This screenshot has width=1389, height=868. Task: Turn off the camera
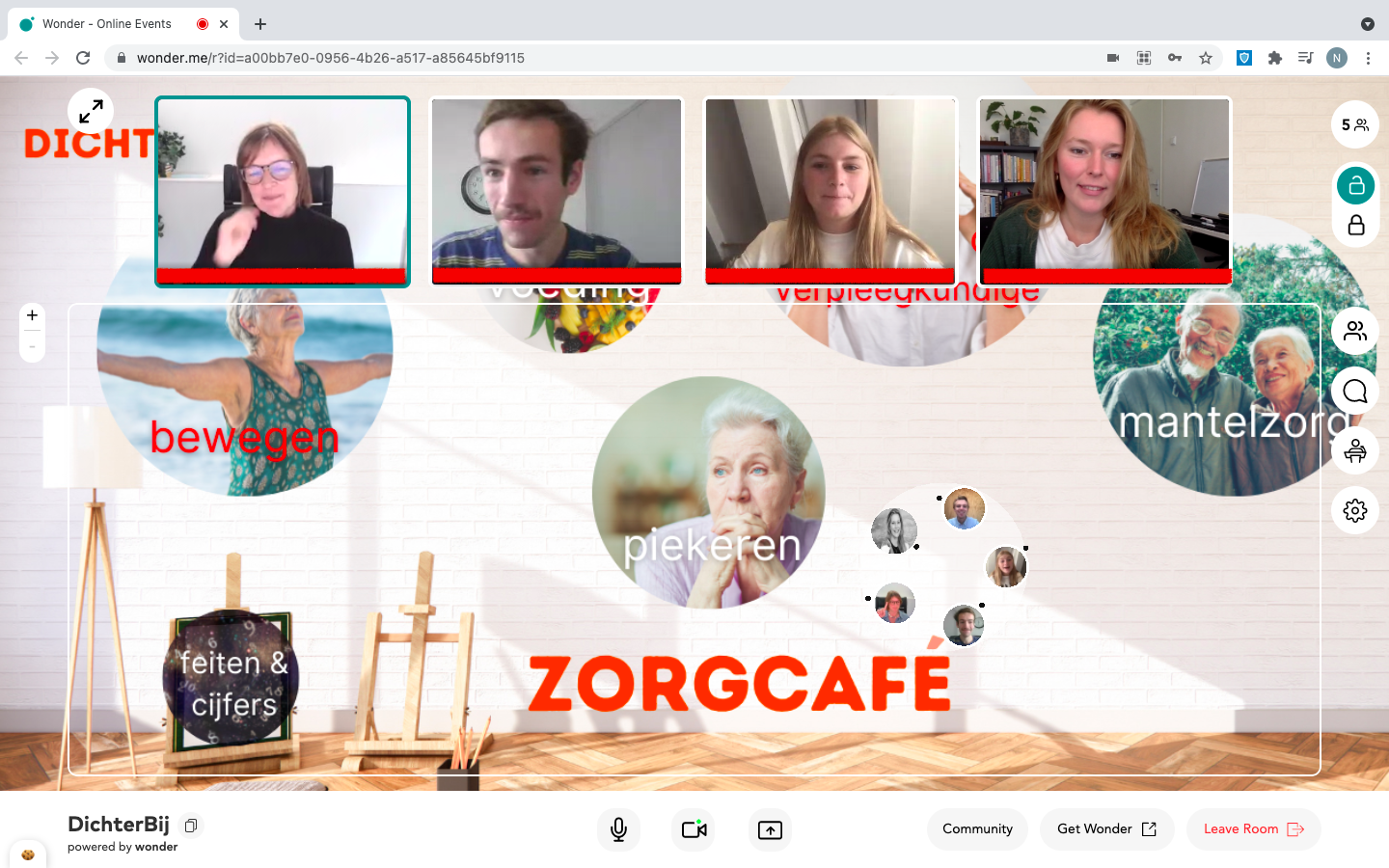coord(693,828)
